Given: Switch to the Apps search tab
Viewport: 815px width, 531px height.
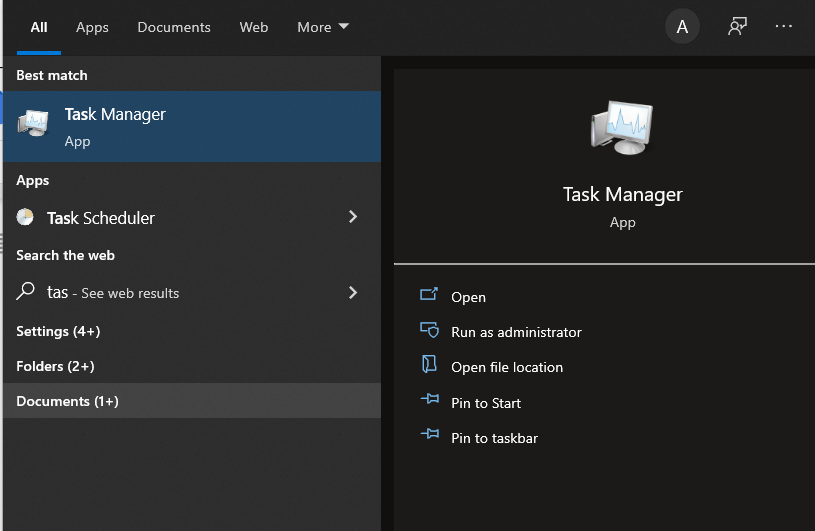Looking at the screenshot, I should click(92, 27).
